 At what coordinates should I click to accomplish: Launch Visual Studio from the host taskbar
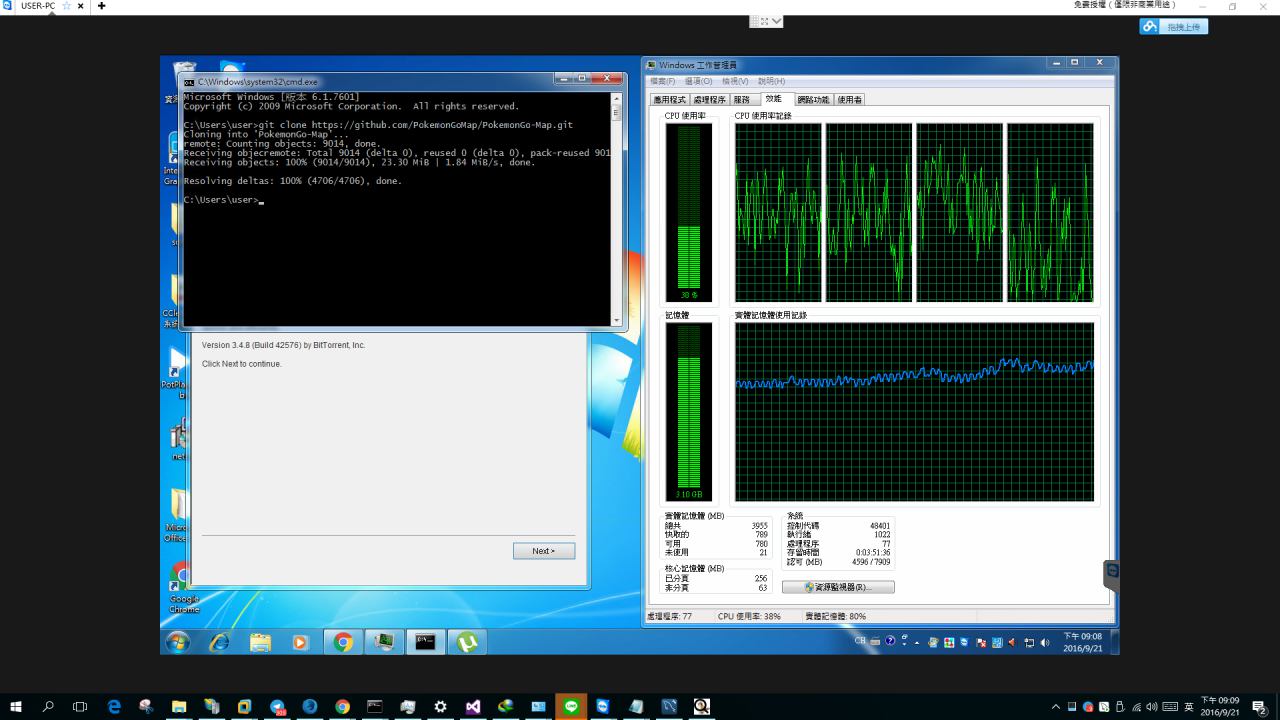pos(473,706)
